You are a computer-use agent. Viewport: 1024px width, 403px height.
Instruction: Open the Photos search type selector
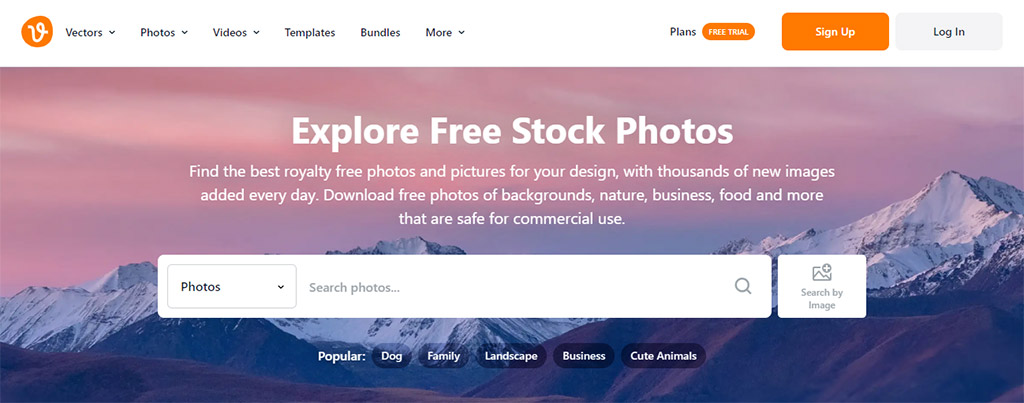pos(232,286)
